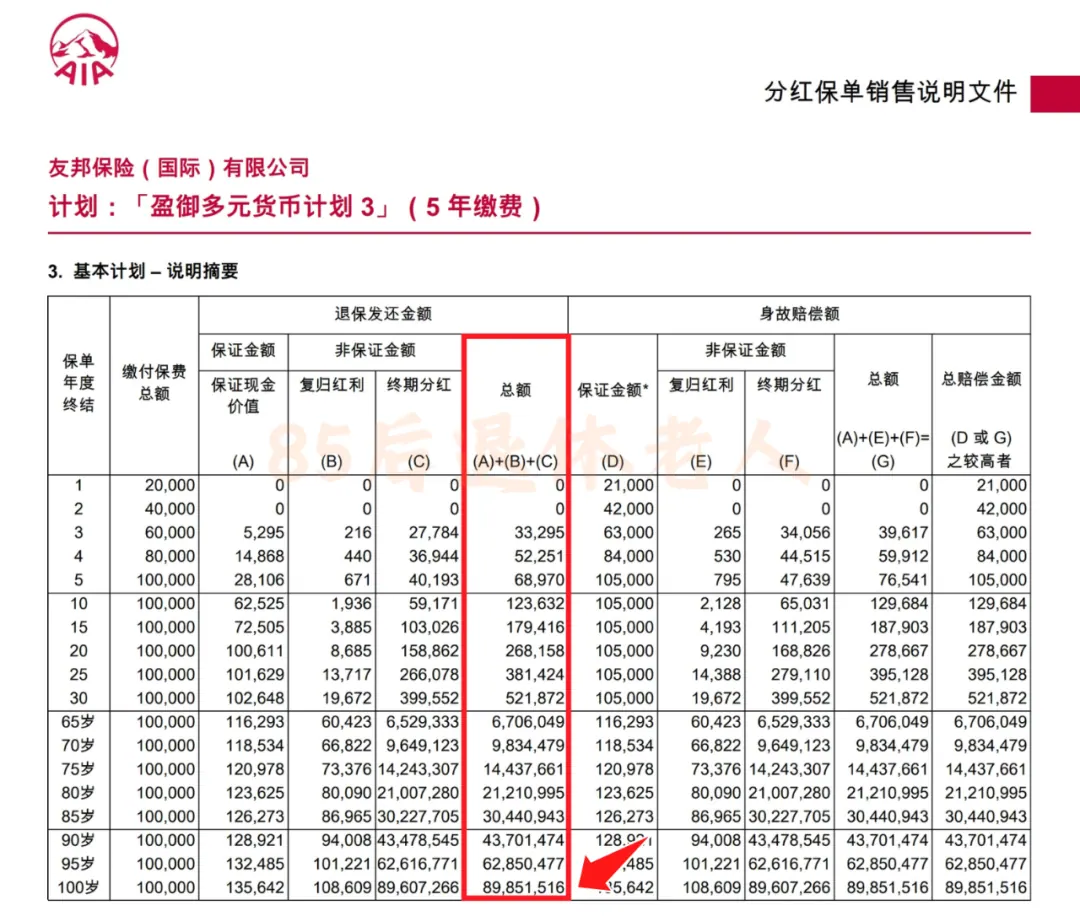The image size is (1080, 916).
Task: Click guaranteed cash value 72,505
Action: pyautogui.click(x=259, y=627)
